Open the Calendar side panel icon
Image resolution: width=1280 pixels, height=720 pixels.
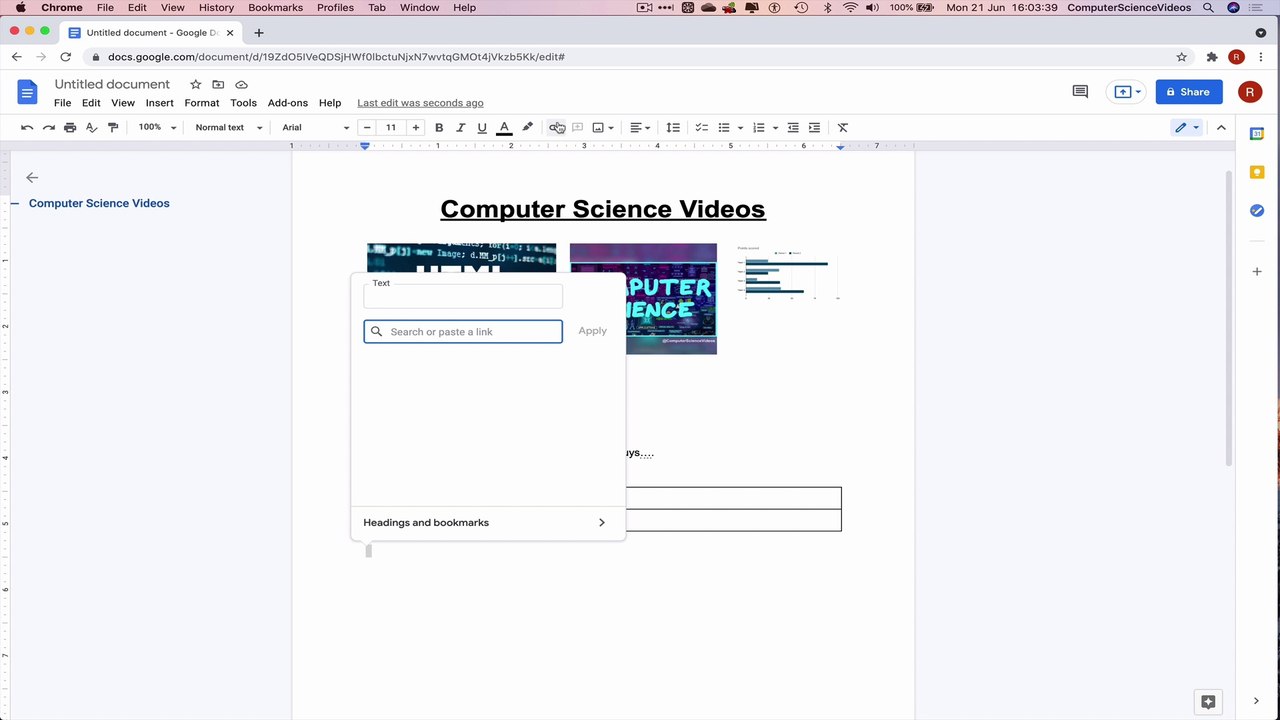click(1257, 133)
